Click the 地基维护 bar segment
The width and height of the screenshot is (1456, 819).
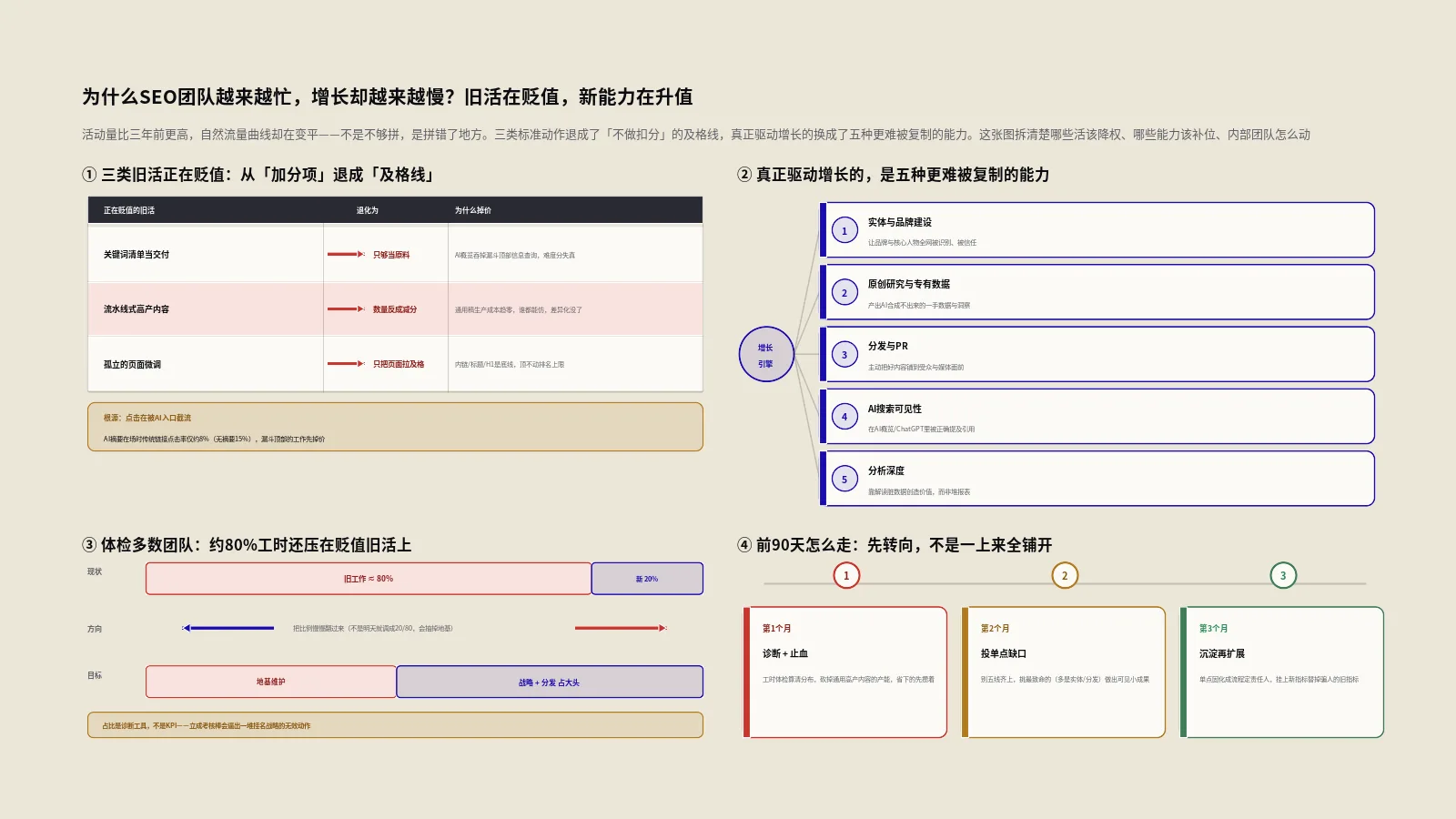click(271, 682)
